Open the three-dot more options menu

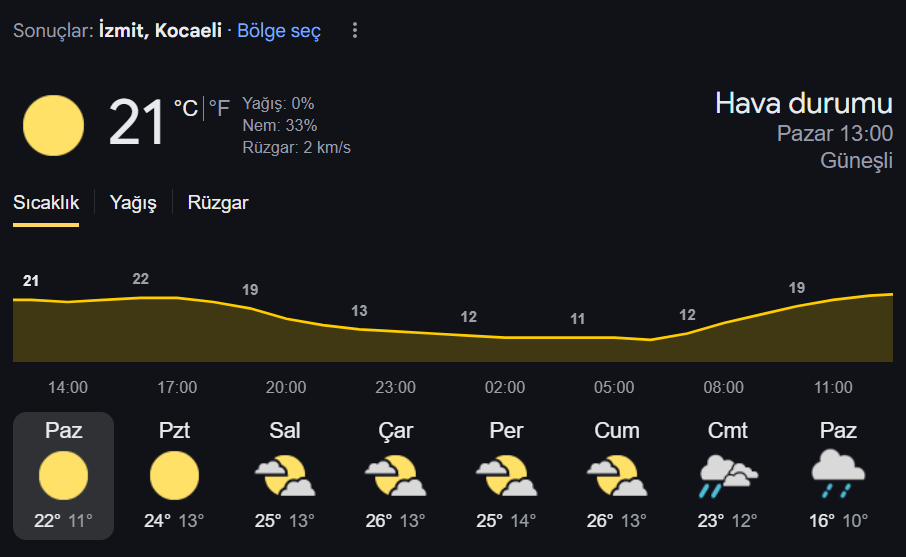coord(355,30)
